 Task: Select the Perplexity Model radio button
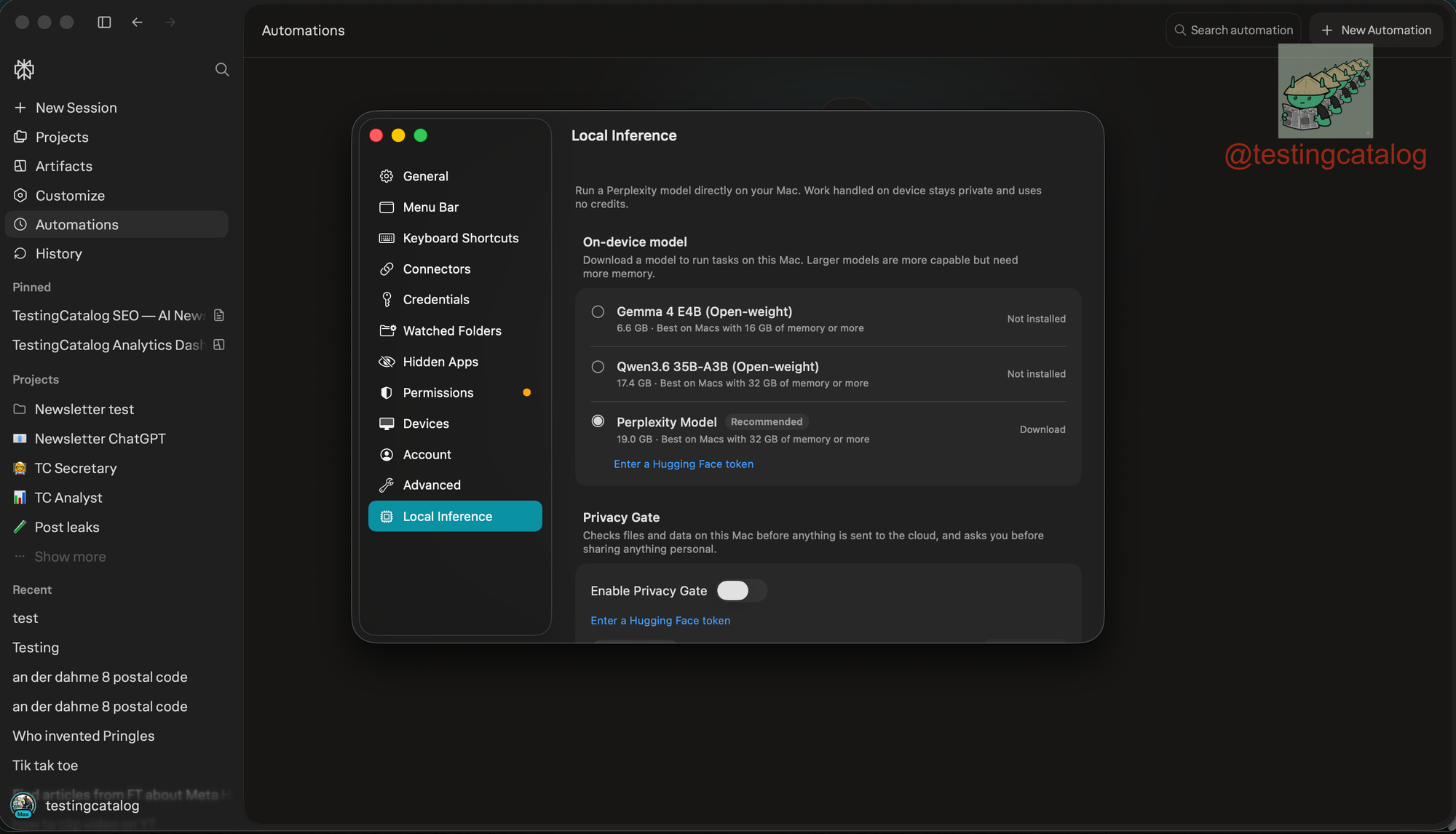pyautogui.click(x=598, y=421)
